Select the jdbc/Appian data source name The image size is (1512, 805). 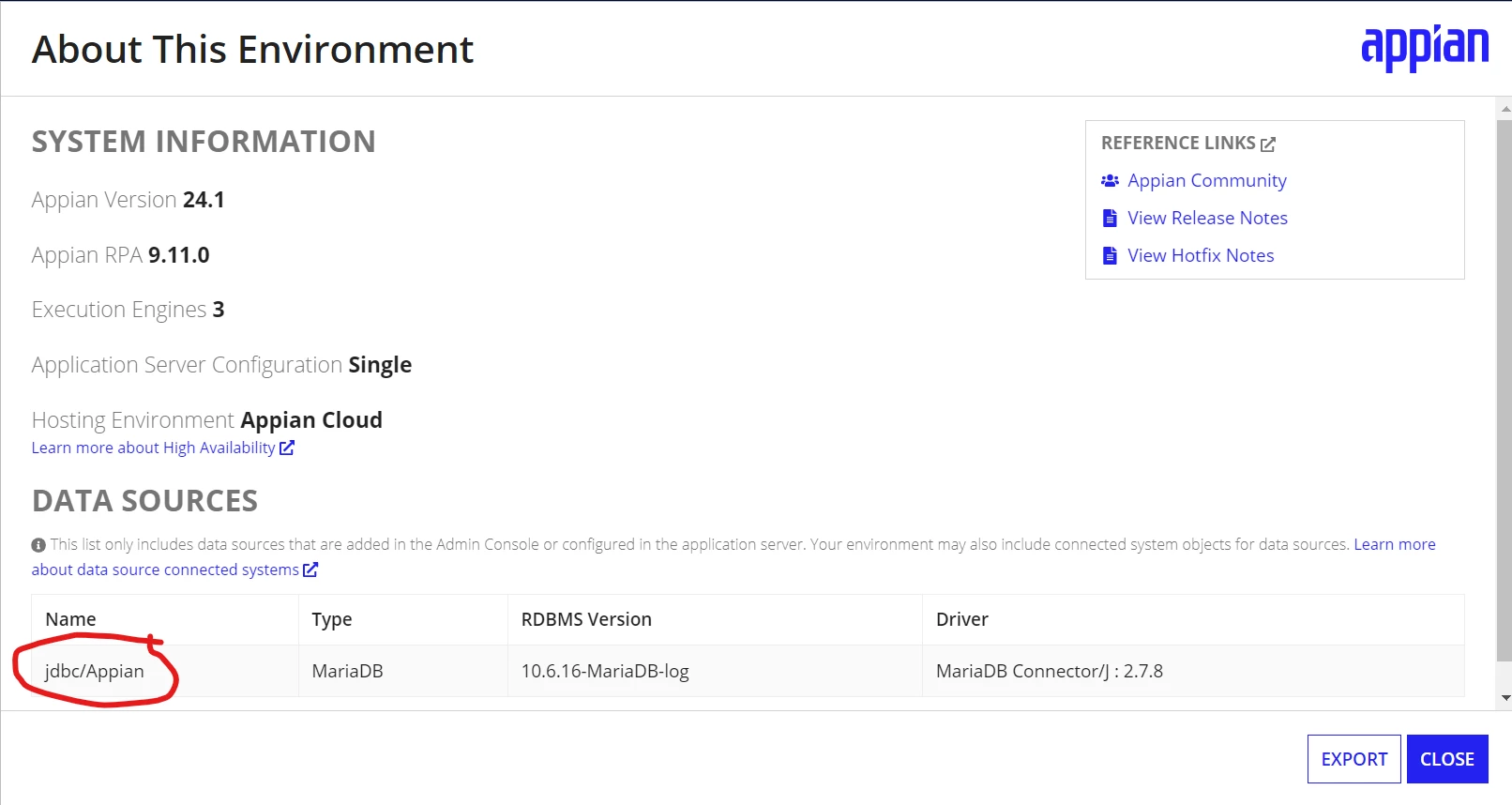coord(95,671)
